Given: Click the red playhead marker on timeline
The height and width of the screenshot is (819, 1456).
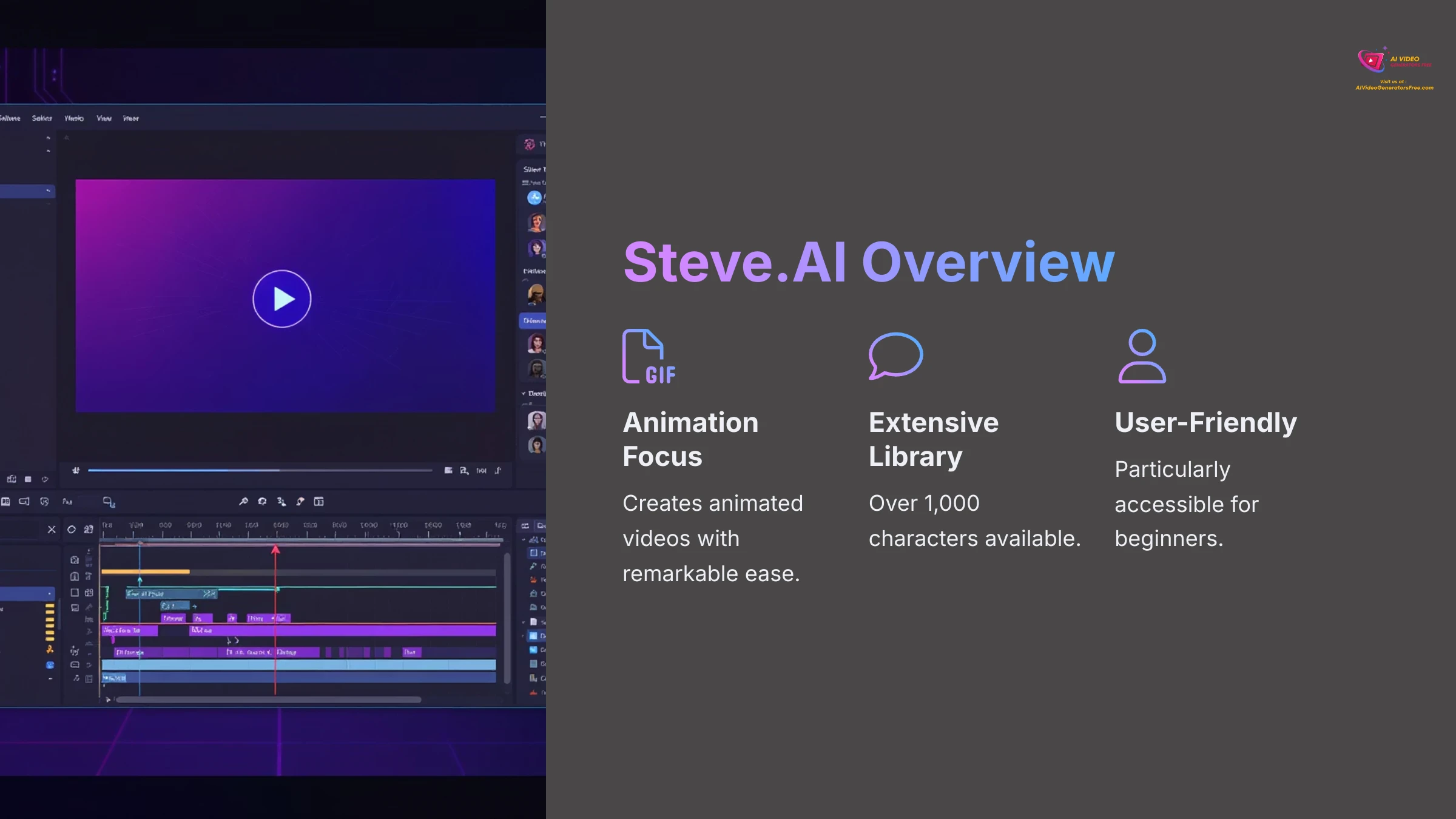Looking at the screenshot, I should [275, 550].
